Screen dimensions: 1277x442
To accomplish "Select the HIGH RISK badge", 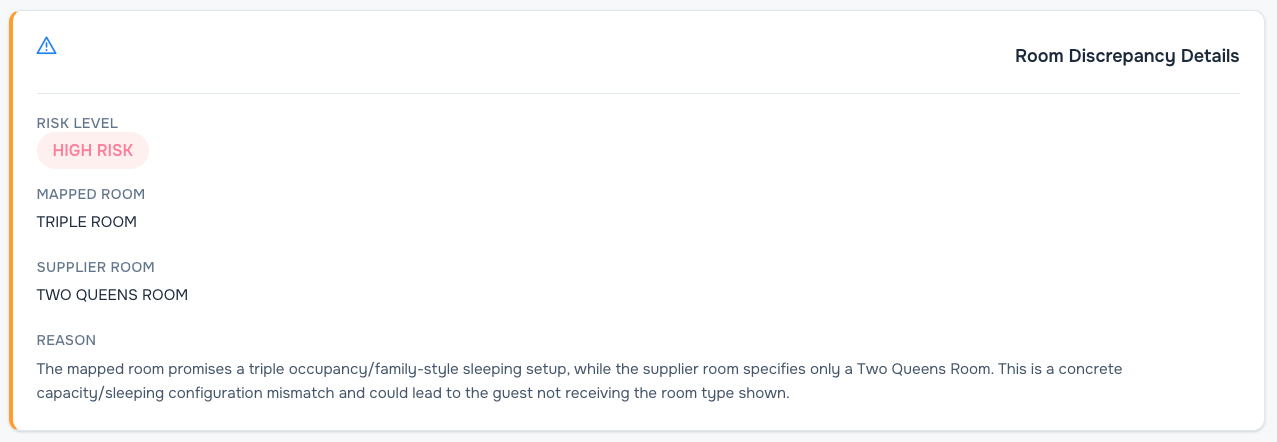I will point(93,150).
